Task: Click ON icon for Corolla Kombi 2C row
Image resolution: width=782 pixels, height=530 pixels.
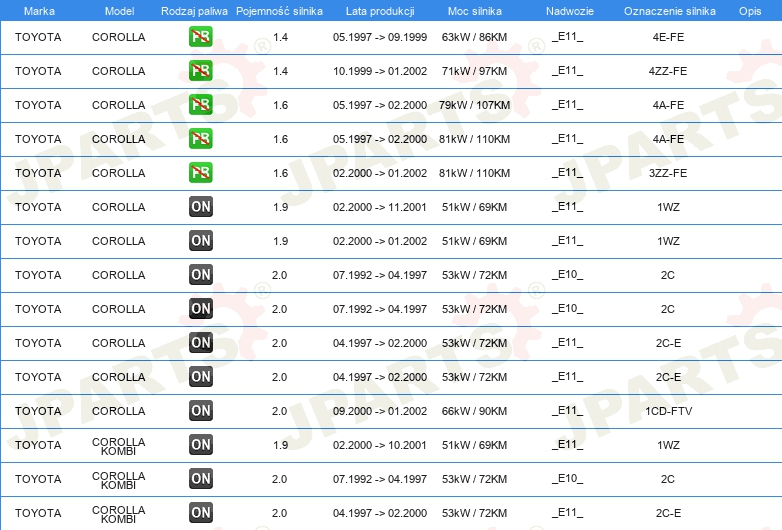Action: click(200, 478)
